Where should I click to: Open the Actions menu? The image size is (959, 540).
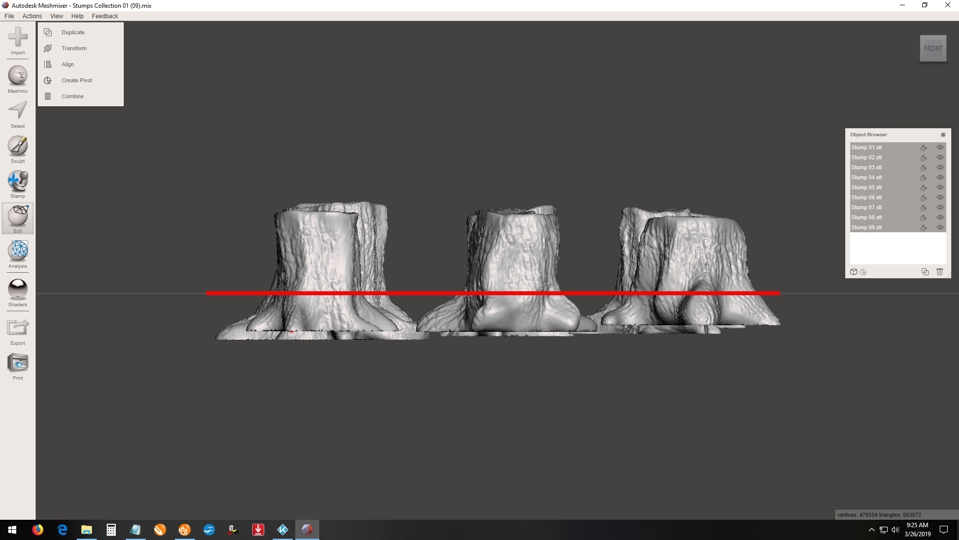[x=32, y=16]
